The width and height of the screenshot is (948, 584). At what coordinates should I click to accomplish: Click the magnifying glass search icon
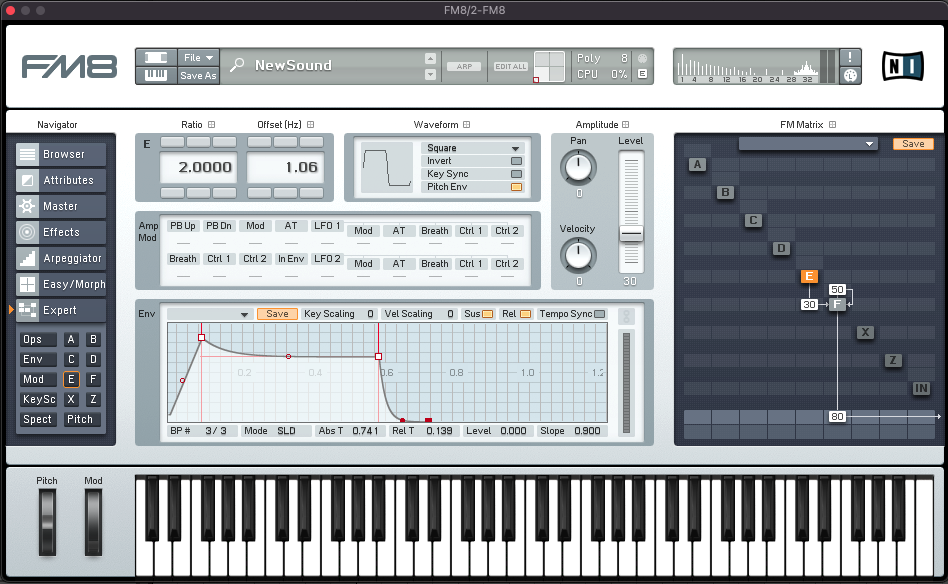(x=237, y=65)
